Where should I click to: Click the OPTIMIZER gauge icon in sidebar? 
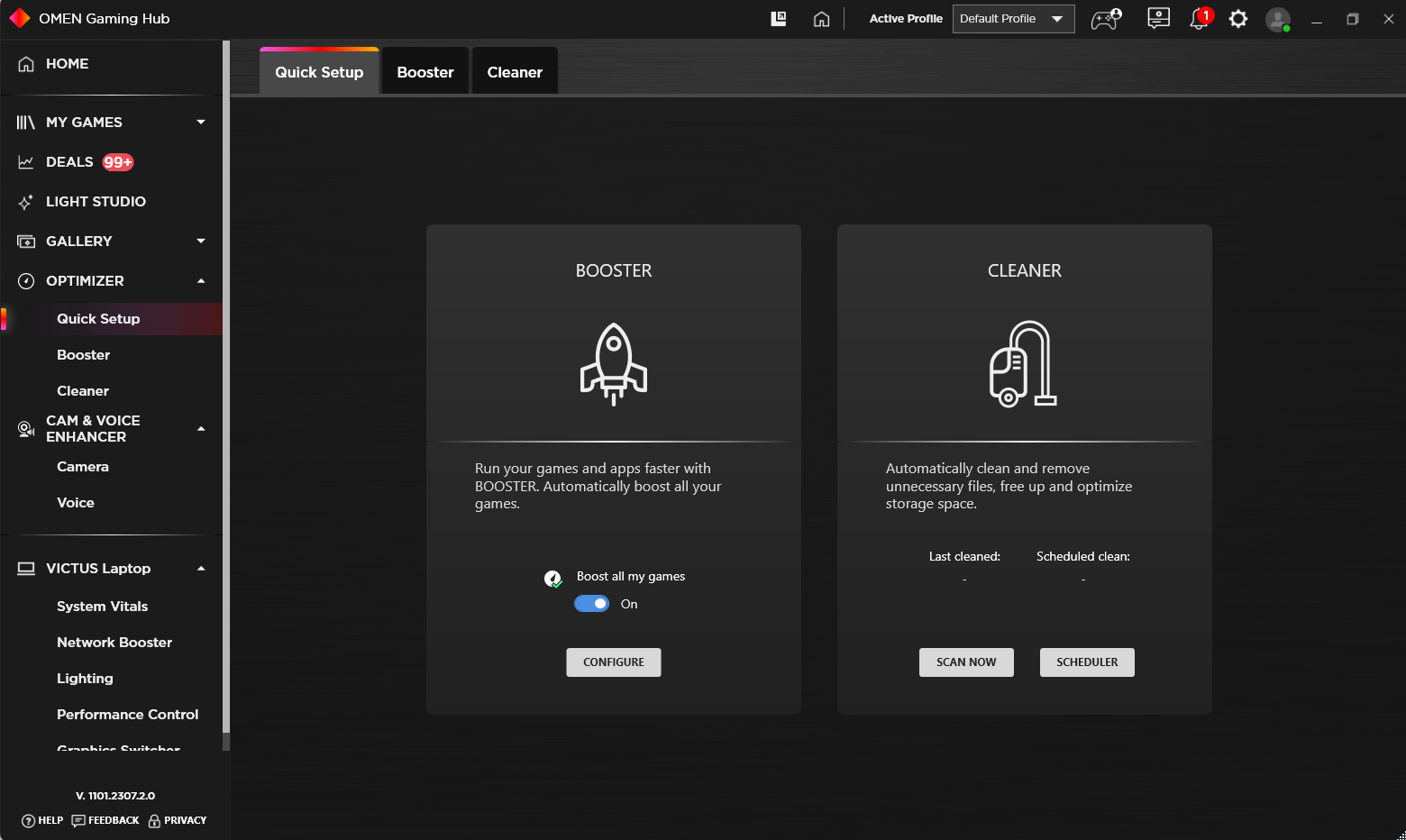tap(26, 281)
